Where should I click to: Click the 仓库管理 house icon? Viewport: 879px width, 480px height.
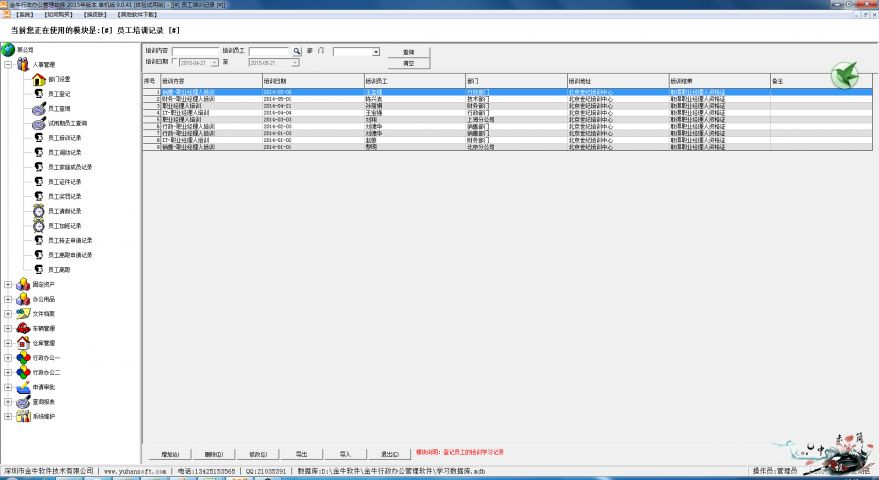(x=22, y=343)
